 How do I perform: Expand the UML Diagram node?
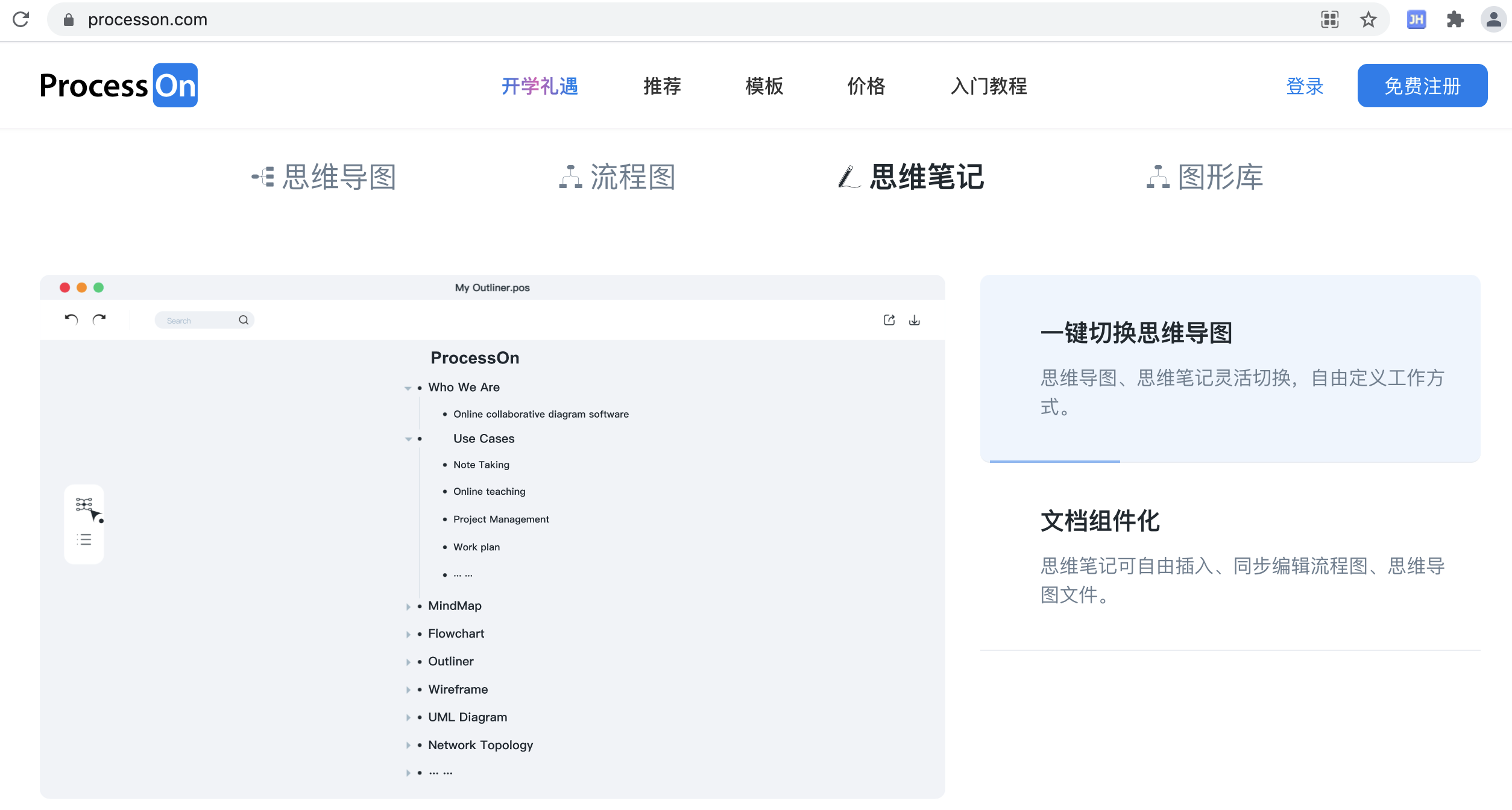408,718
